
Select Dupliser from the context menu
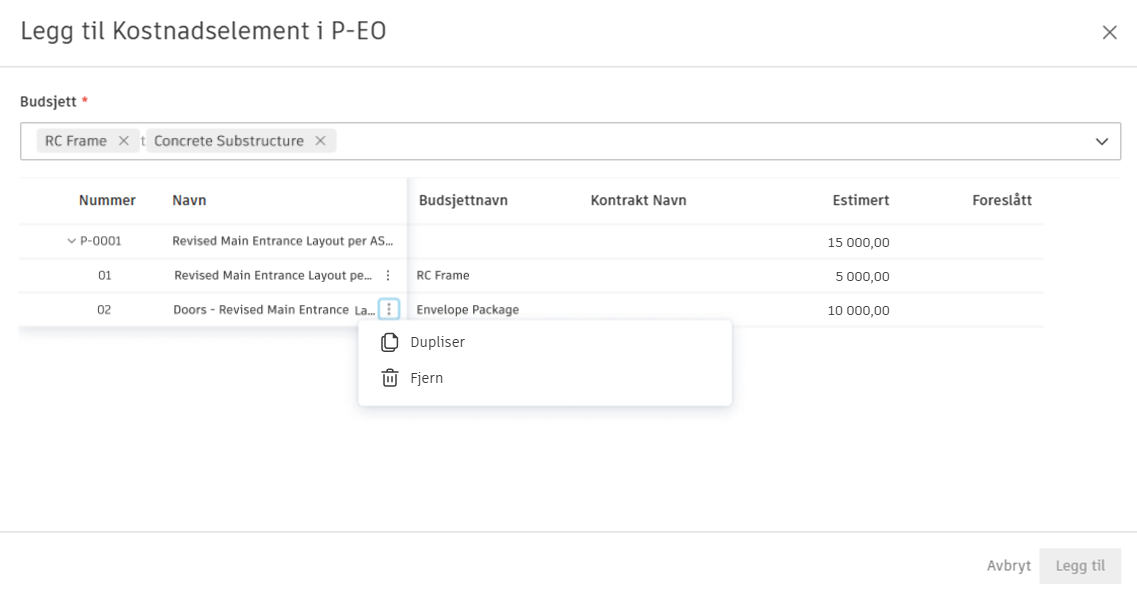[x=437, y=342]
